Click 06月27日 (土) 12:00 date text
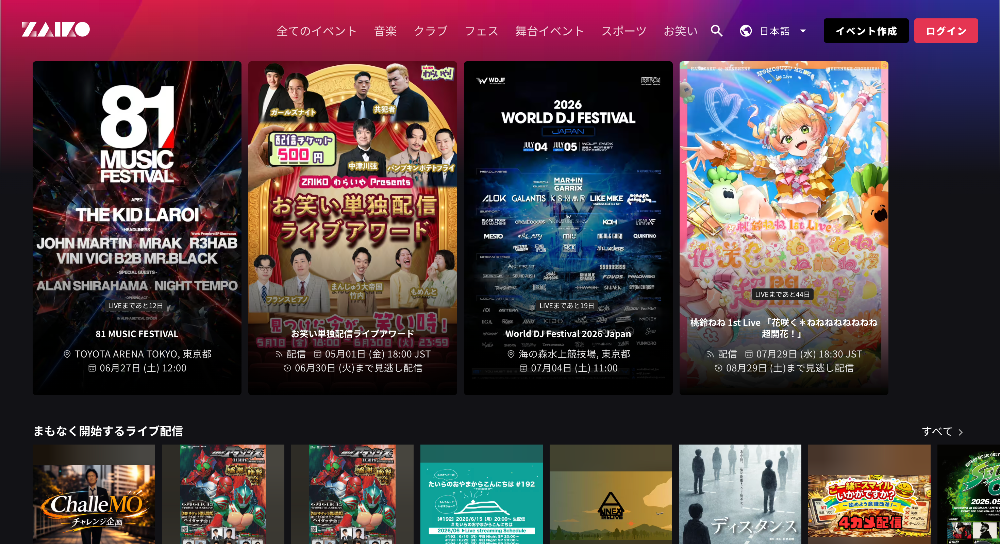The image size is (1000, 544). click(x=143, y=368)
